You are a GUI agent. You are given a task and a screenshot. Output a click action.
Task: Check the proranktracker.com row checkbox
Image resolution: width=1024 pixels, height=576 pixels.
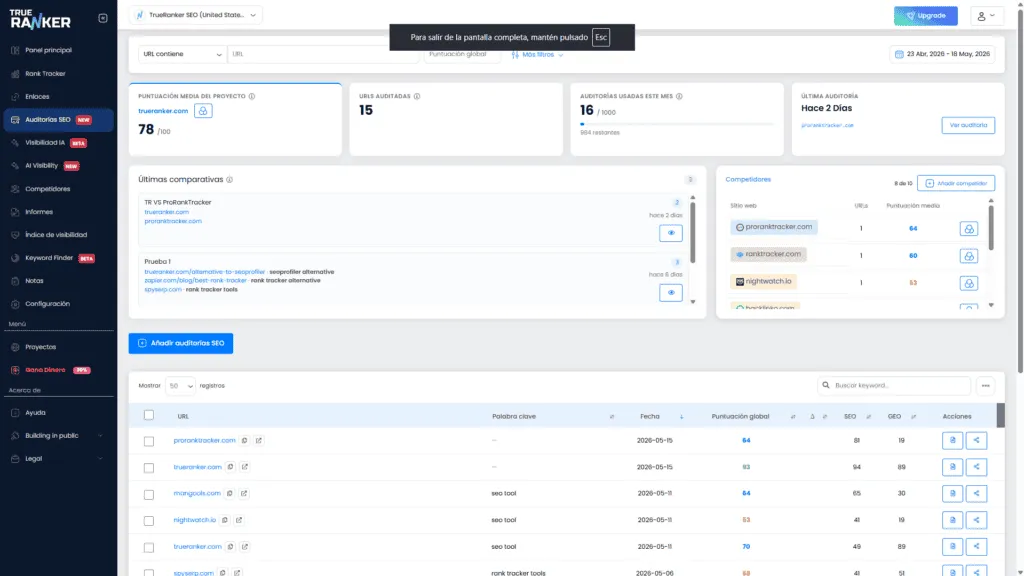click(149, 441)
